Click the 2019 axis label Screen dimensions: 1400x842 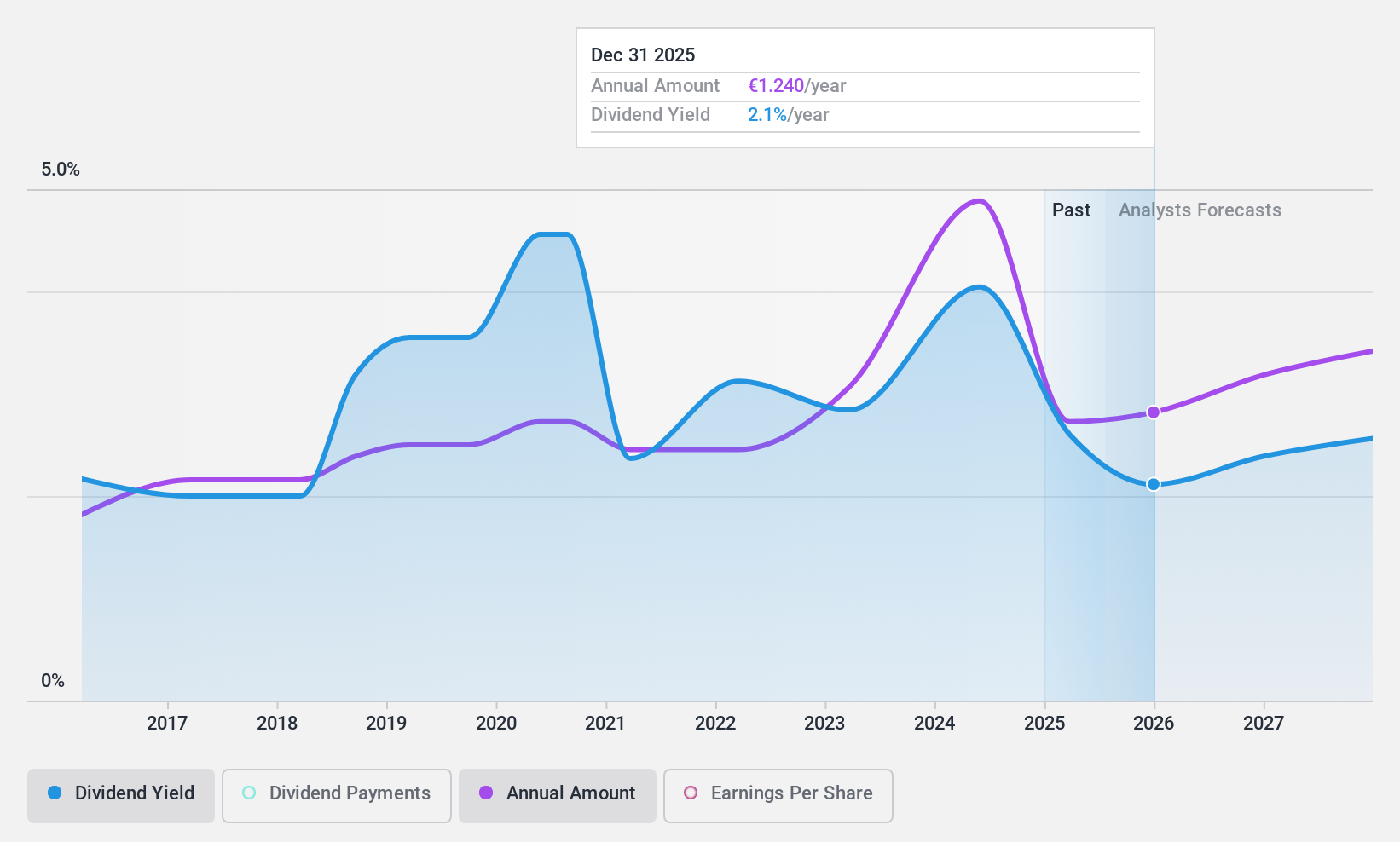386,724
